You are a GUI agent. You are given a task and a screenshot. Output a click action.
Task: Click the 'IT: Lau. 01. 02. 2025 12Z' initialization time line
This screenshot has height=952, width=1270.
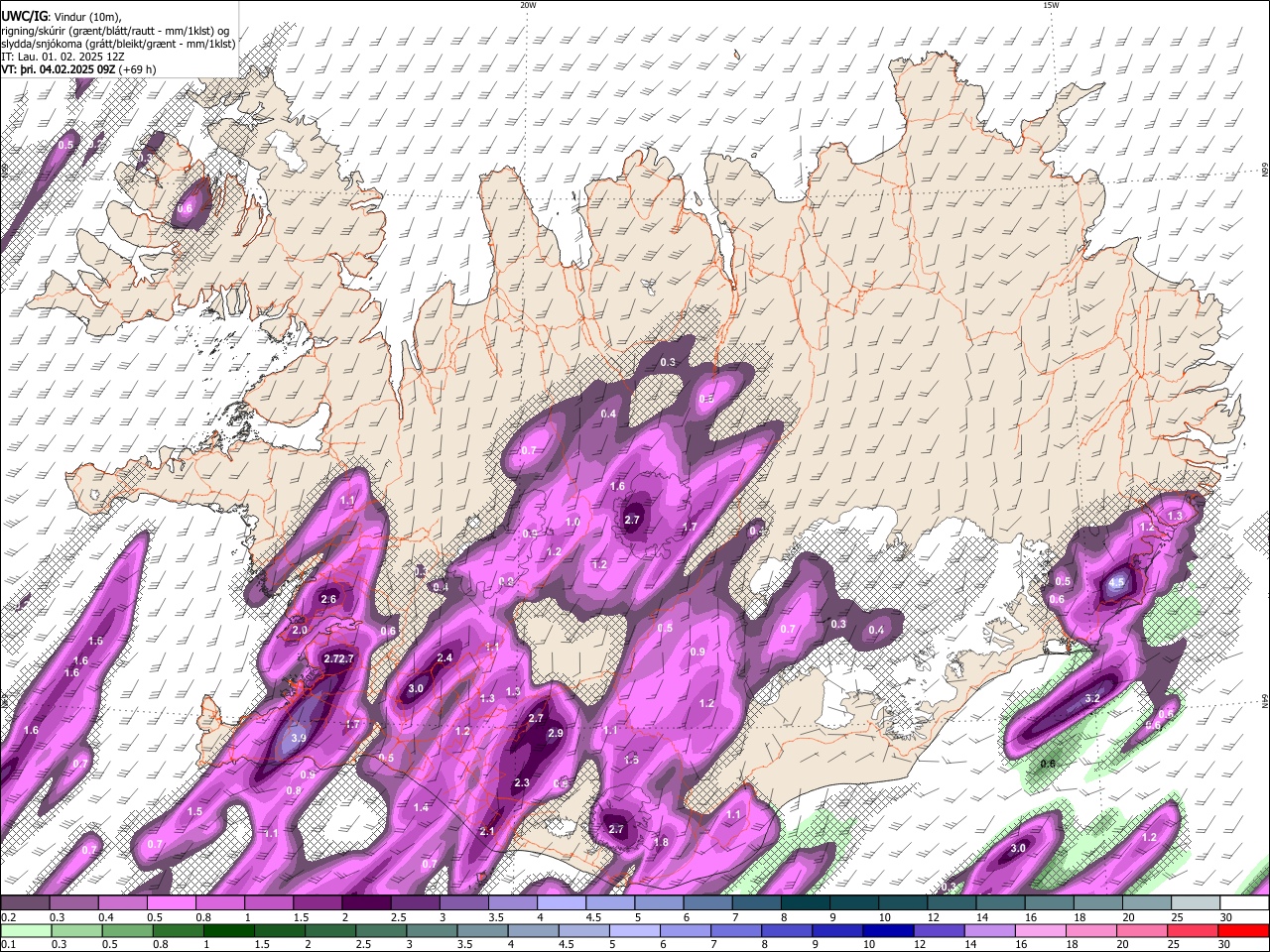coord(63,57)
